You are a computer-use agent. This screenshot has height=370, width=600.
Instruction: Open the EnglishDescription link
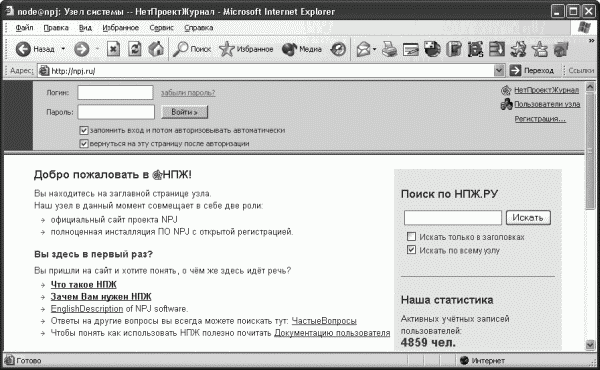87,309
